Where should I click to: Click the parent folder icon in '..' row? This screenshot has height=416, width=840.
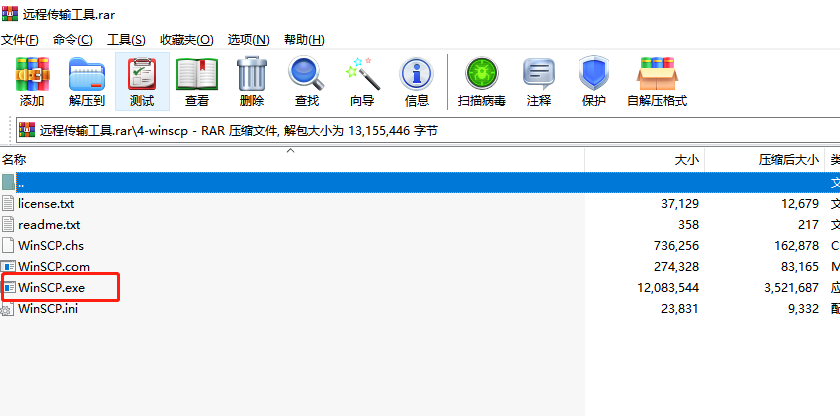8,183
